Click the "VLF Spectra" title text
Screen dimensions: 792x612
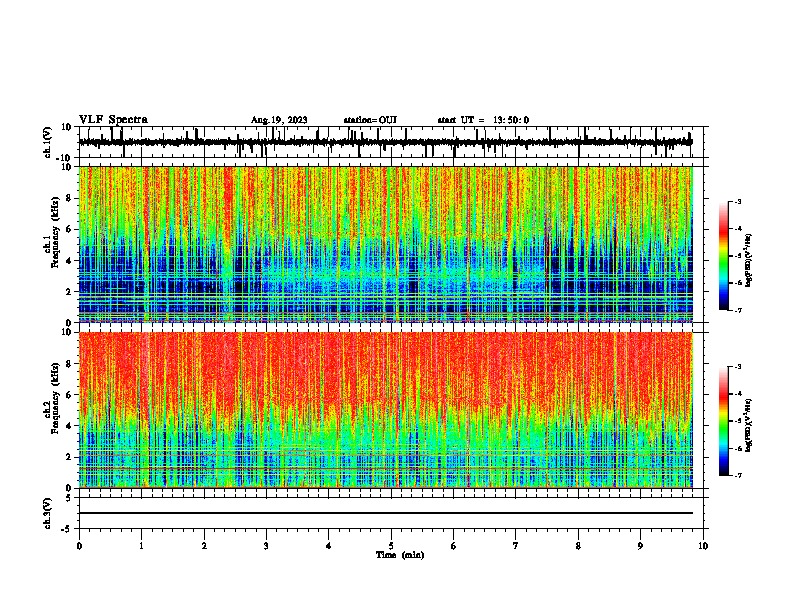click(x=113, y=120)
